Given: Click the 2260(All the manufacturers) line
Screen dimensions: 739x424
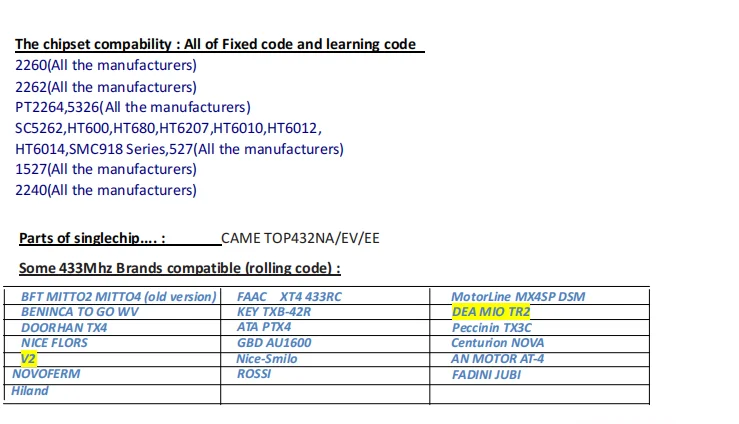Looking at the screenshot, I should pos(106,65).
